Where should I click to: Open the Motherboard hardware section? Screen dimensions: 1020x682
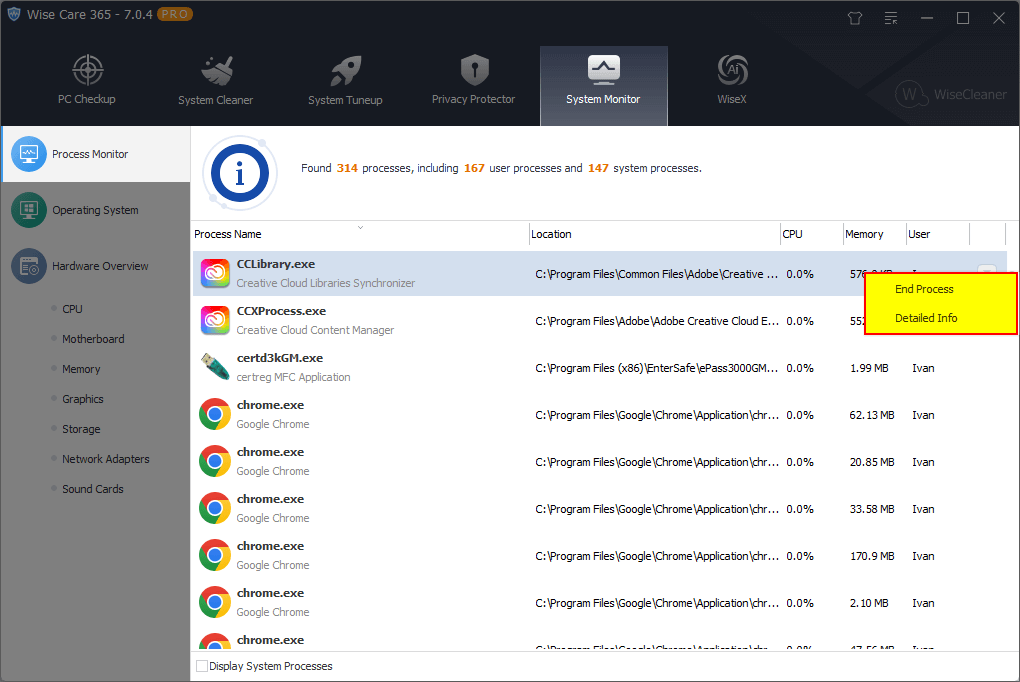[x=93, y=339]
